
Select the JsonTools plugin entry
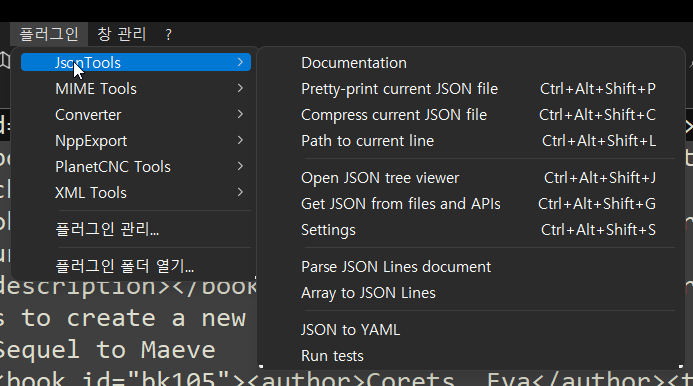pyautogui.click(x=136, y=62)
